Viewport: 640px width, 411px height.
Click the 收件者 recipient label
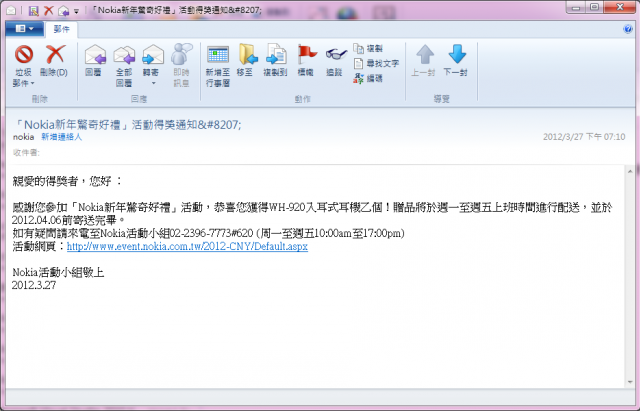point(26,153)
